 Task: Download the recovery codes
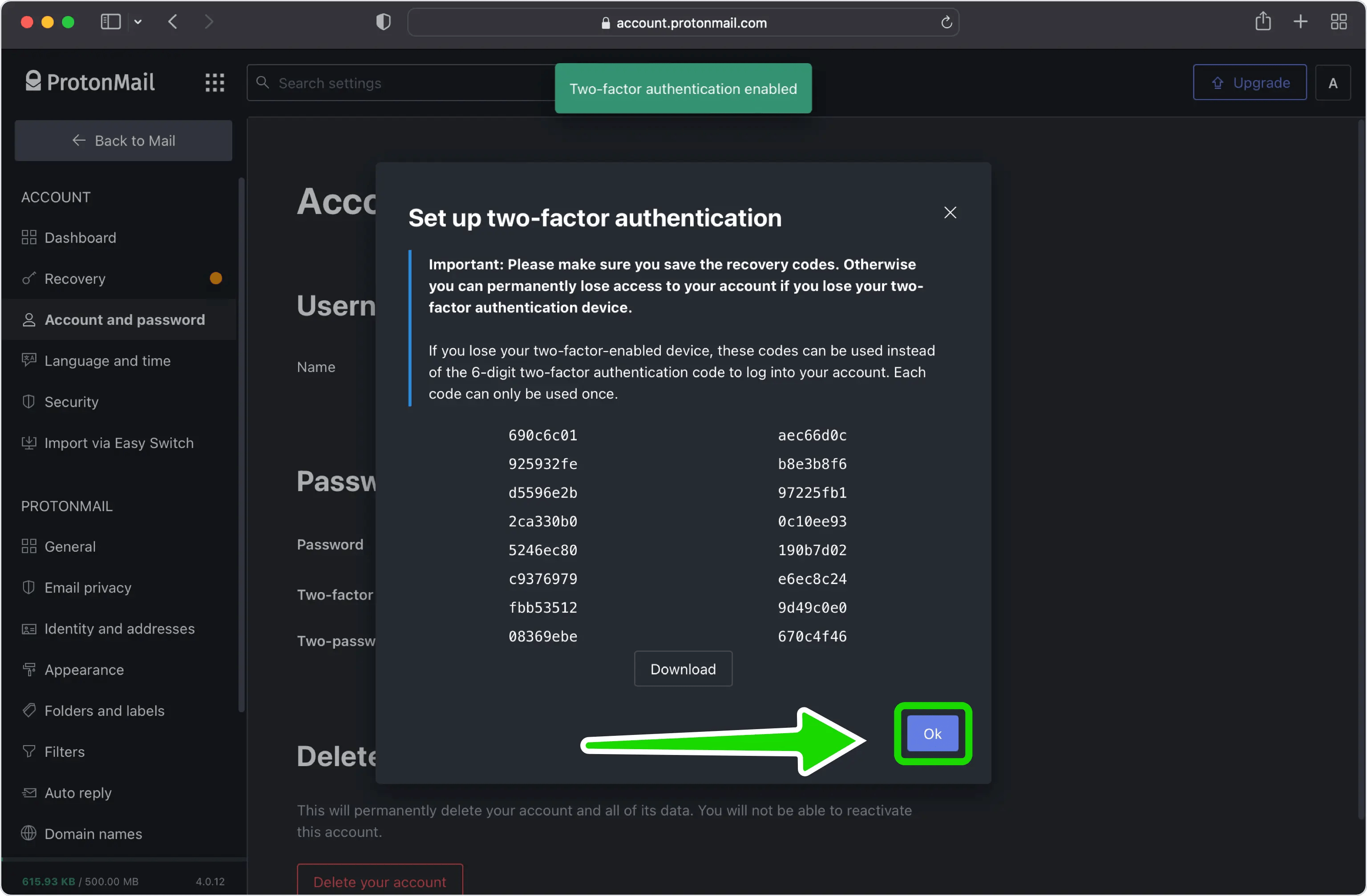(683, 669)
